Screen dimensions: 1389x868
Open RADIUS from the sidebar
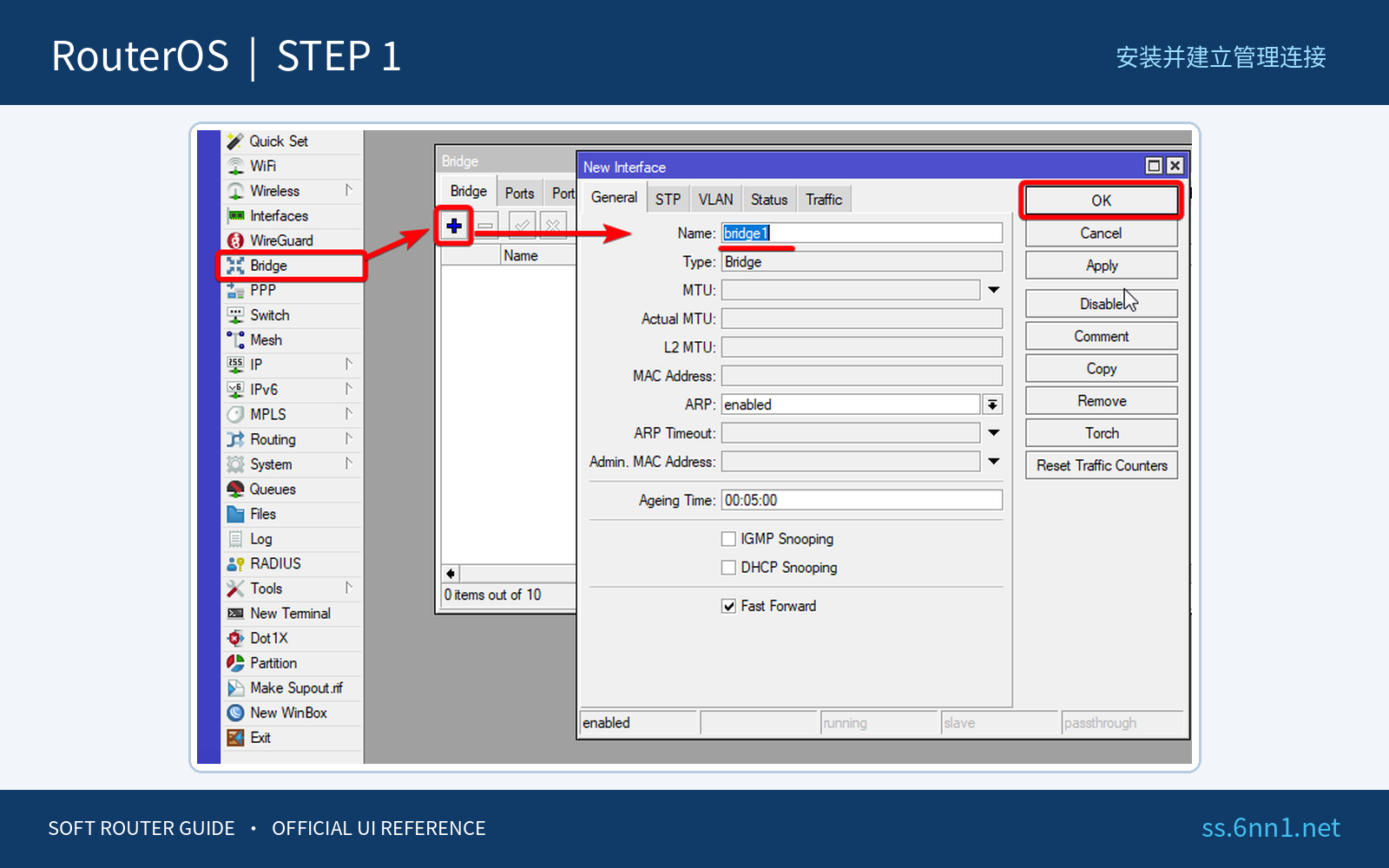293,564
